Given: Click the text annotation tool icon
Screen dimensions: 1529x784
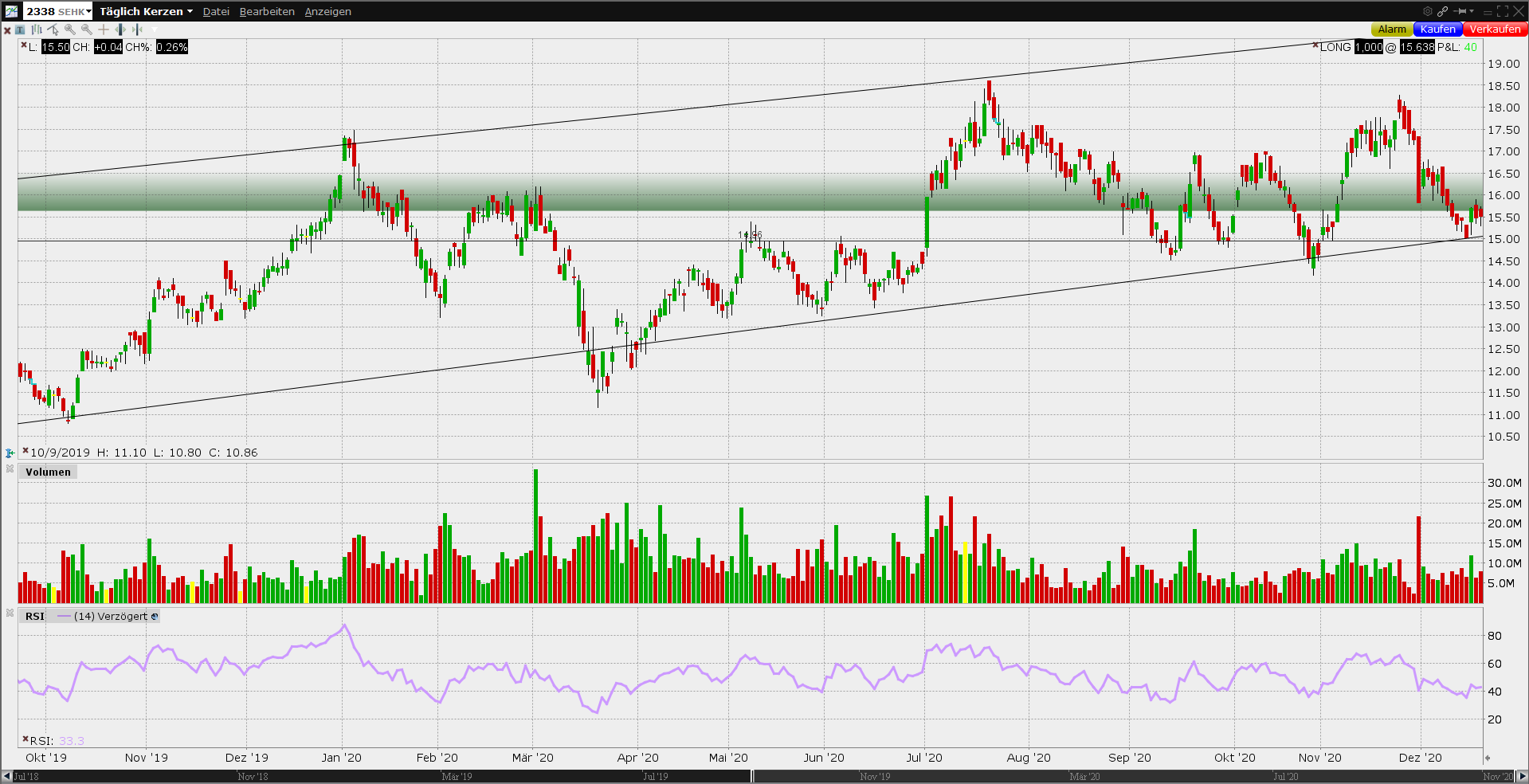Looking at the screenshot, I should coord(20,29).
